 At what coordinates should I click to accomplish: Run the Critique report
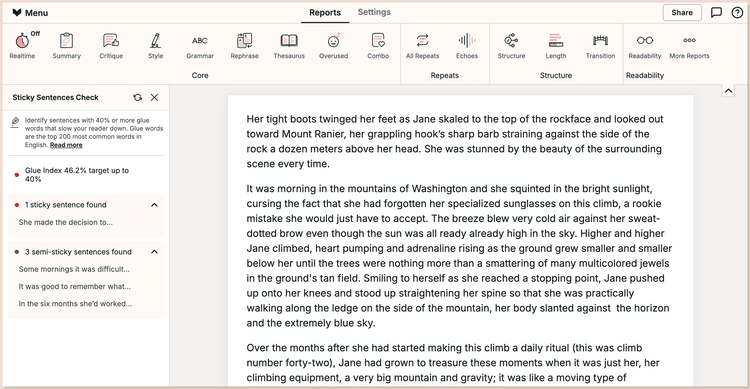tap(111, 45)
